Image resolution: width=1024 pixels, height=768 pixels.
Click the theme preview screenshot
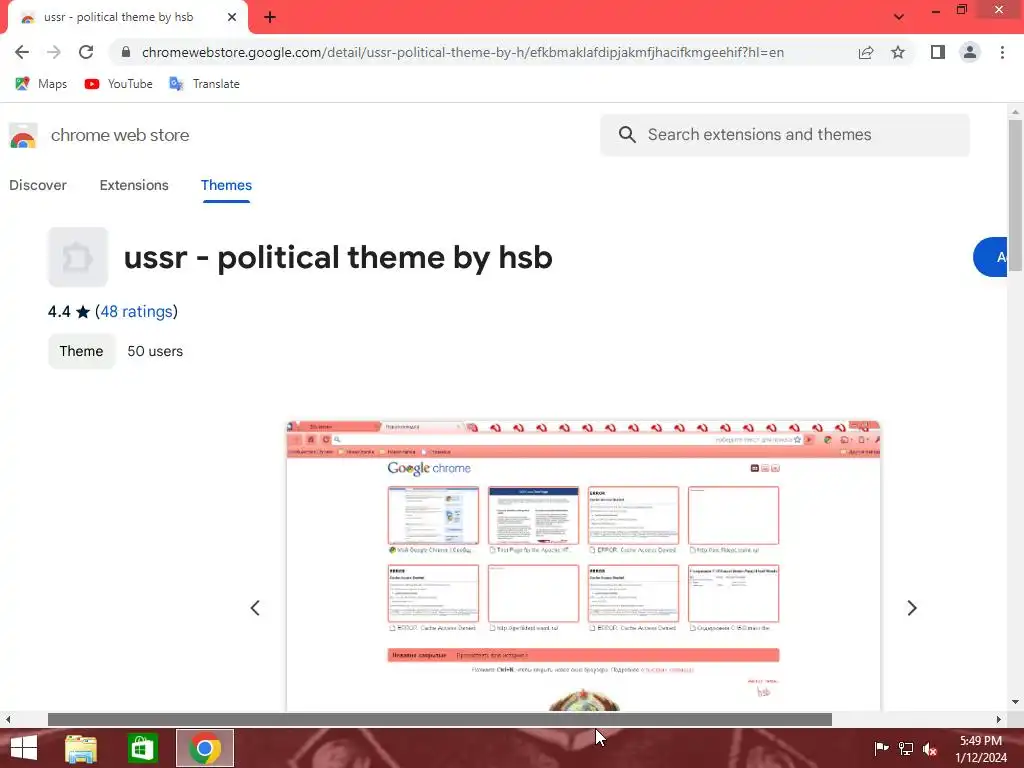(x=583, y=566)
